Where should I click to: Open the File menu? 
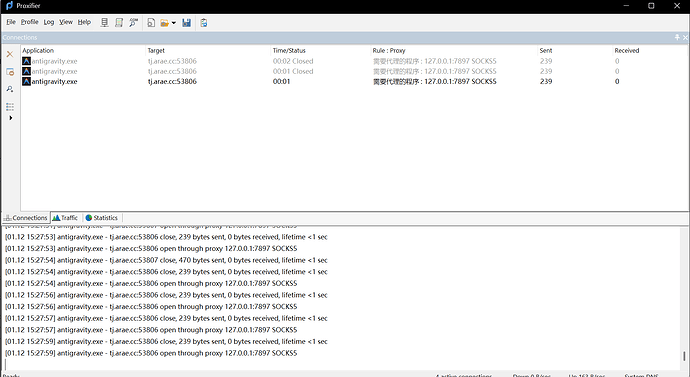(11, 22)
